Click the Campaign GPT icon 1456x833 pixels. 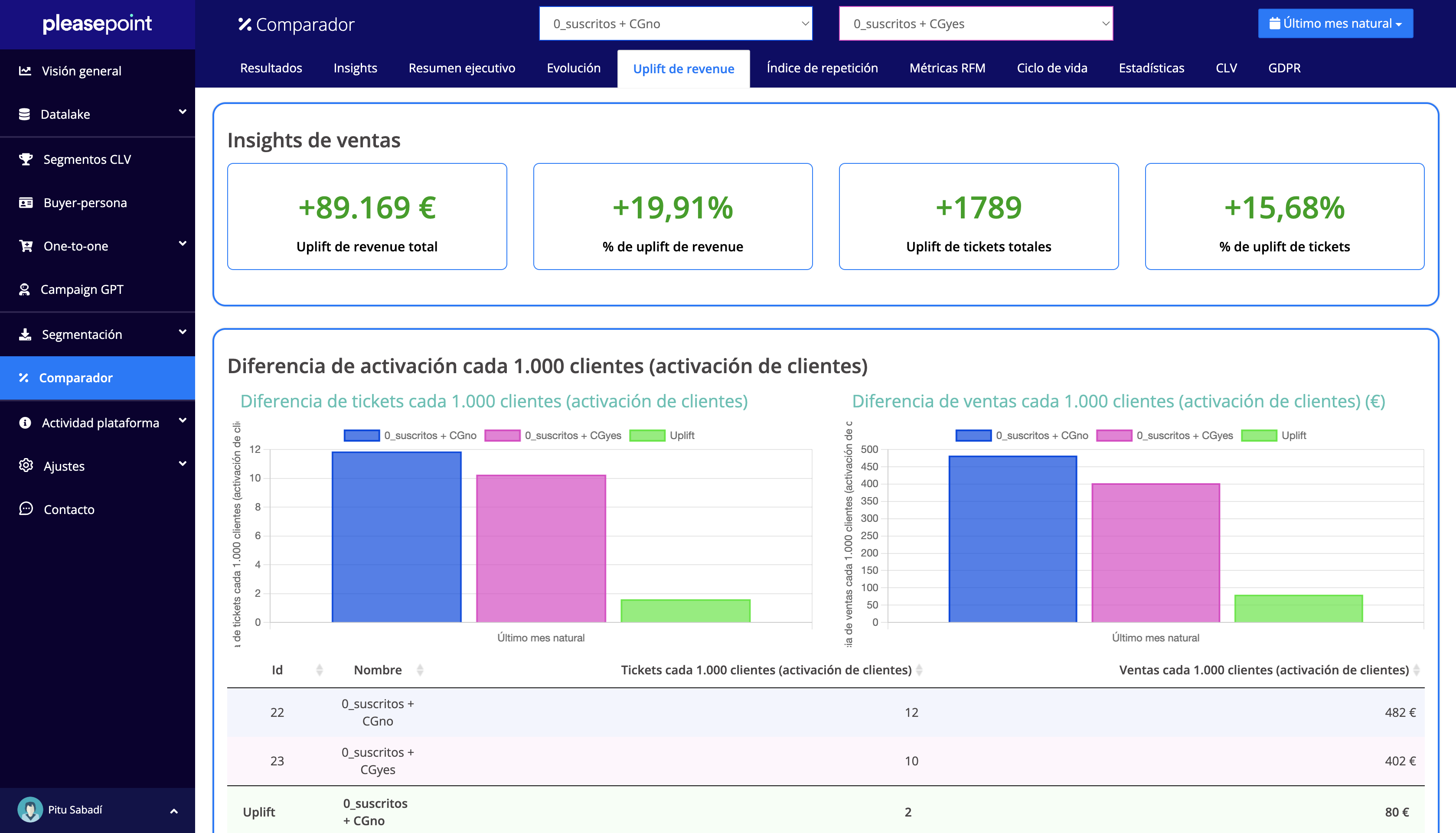point(24,290)
